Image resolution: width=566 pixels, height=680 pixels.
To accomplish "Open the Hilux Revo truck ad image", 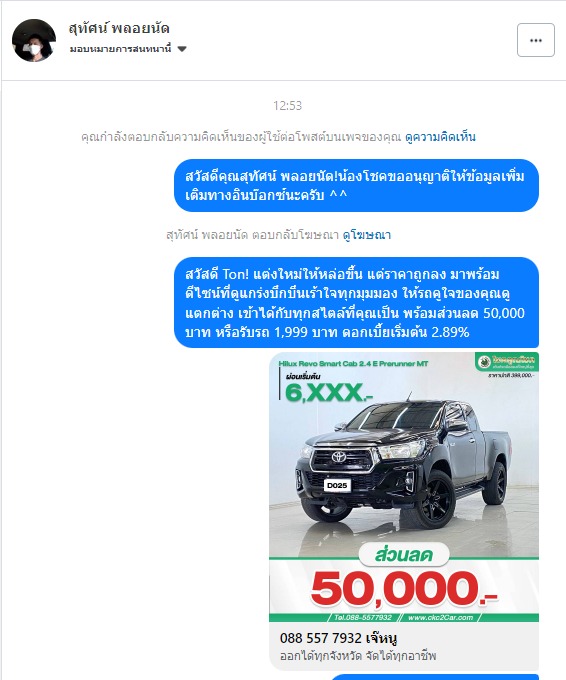I will 404,487.
